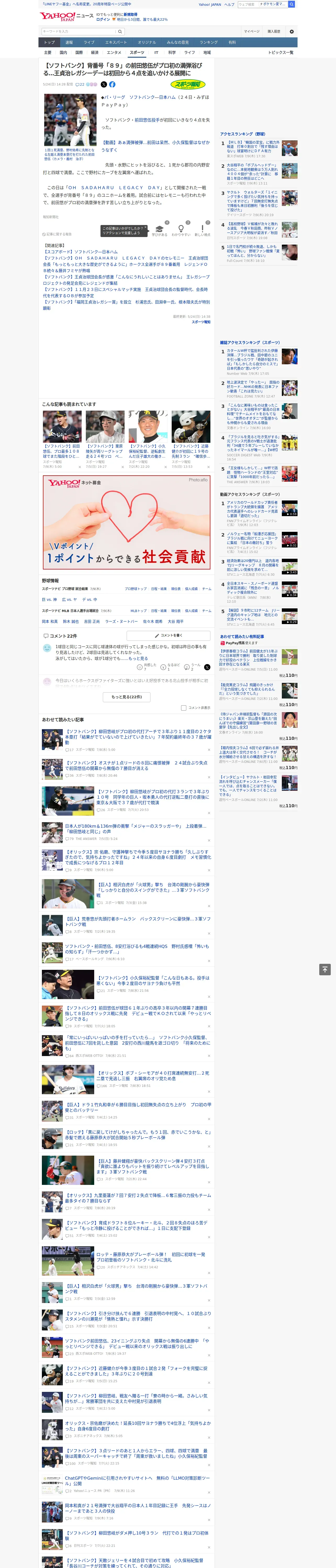Screen dimensions: 336x1568
Task: Click the 記事に関する報告 report icon link
Action: pos(57,234)
